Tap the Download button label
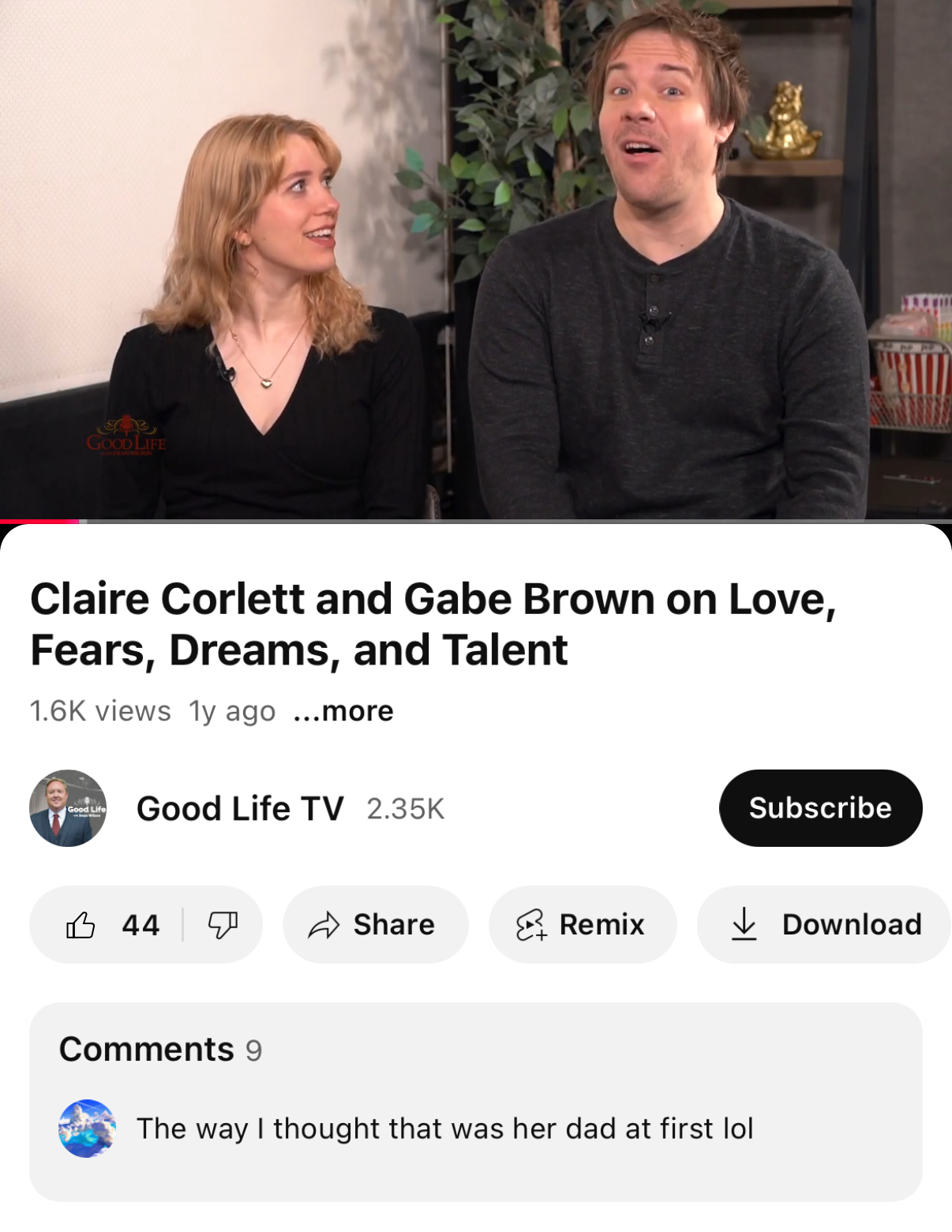This screenshot has height=1232, width=952. [x=852, y=924]
